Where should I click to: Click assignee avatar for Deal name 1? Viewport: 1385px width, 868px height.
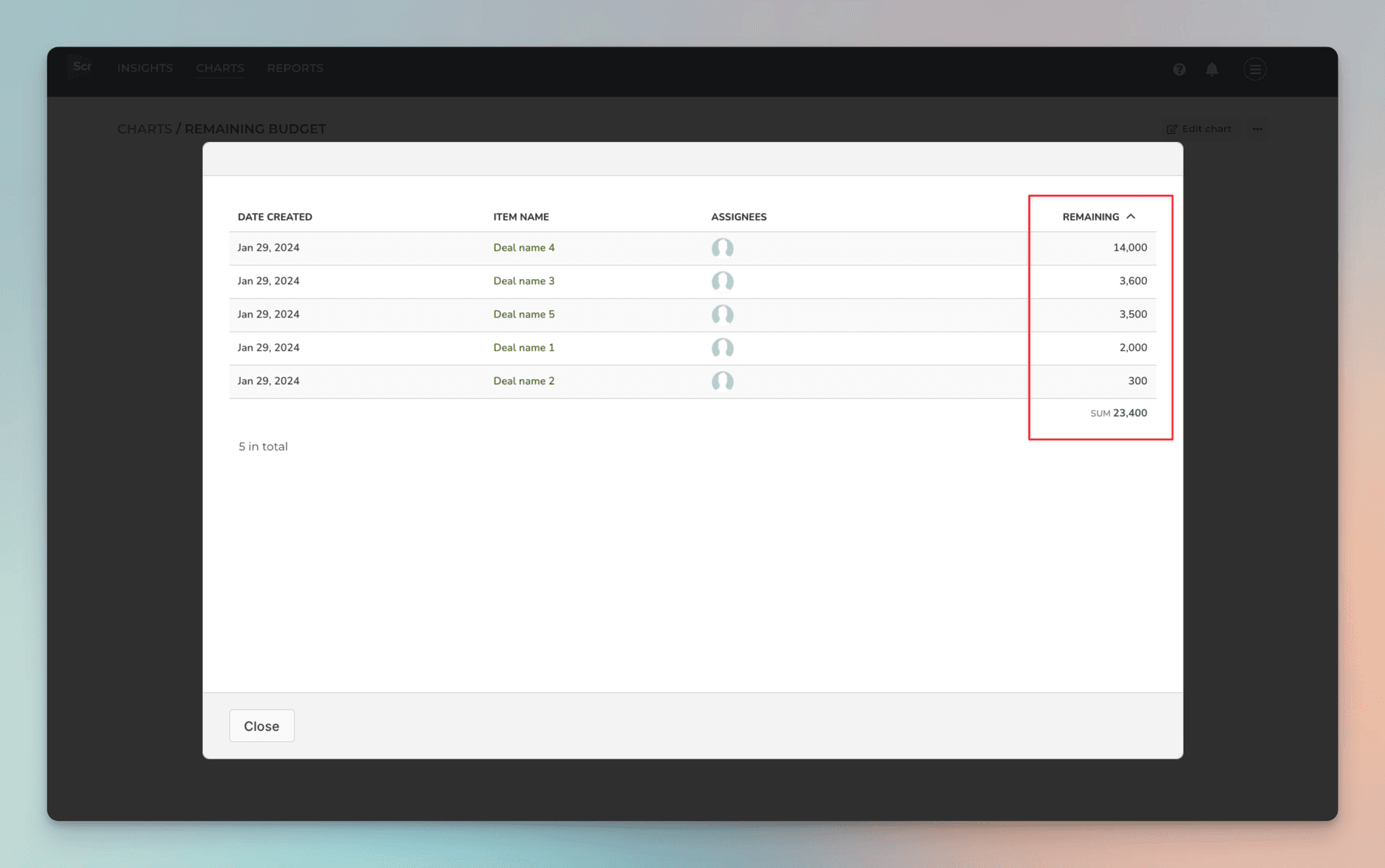pyautogui.click(x=722, y=347)
